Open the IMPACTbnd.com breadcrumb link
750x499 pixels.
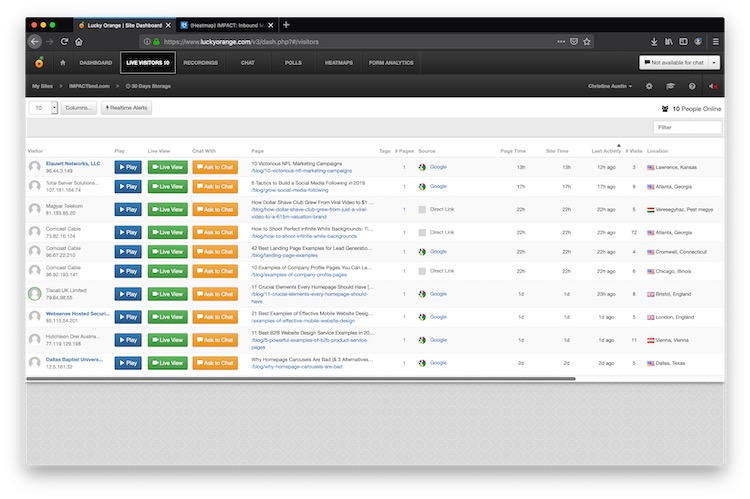tap(89, 86)
